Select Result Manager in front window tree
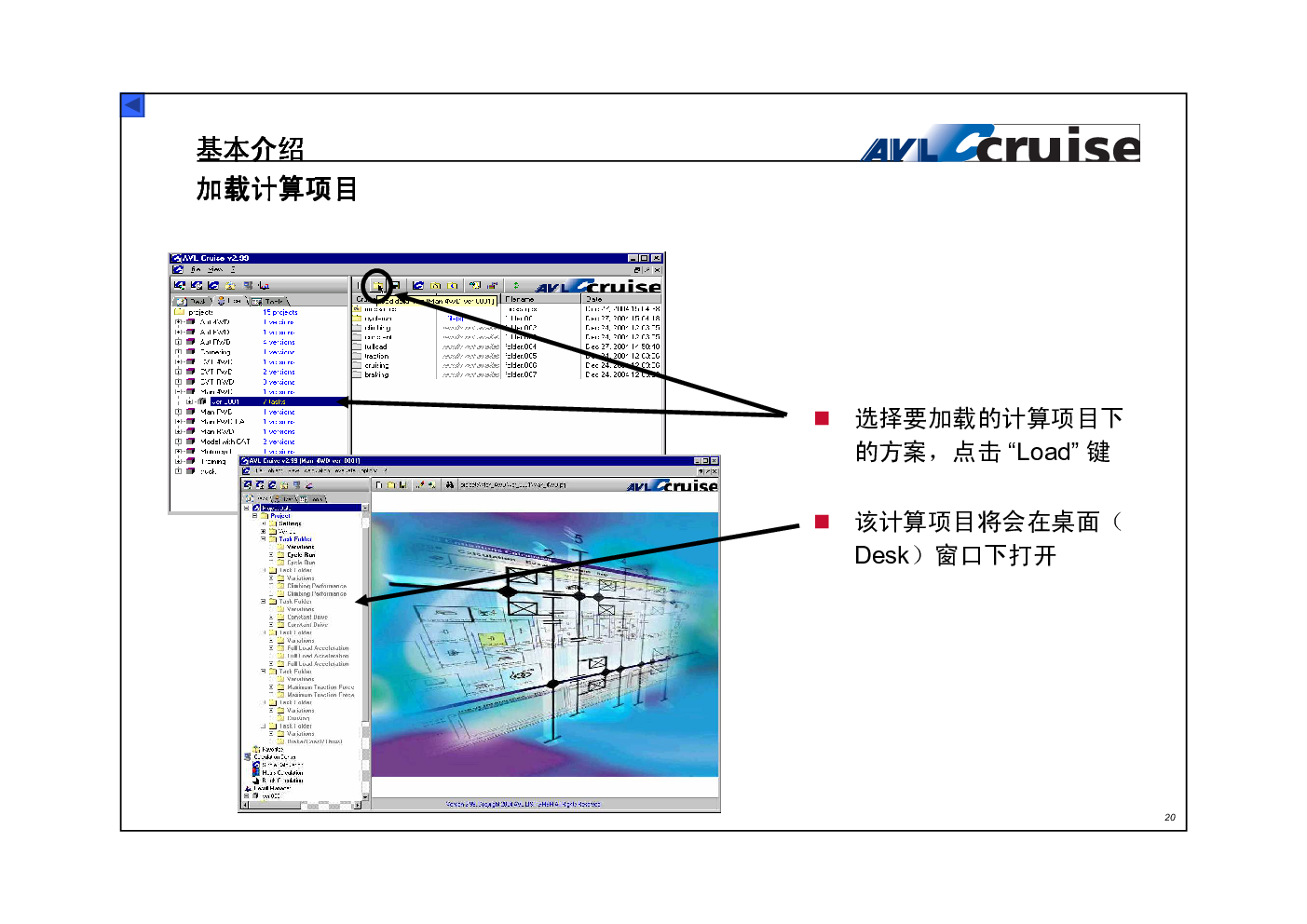 pyautogui.click(x=273, y=788)
